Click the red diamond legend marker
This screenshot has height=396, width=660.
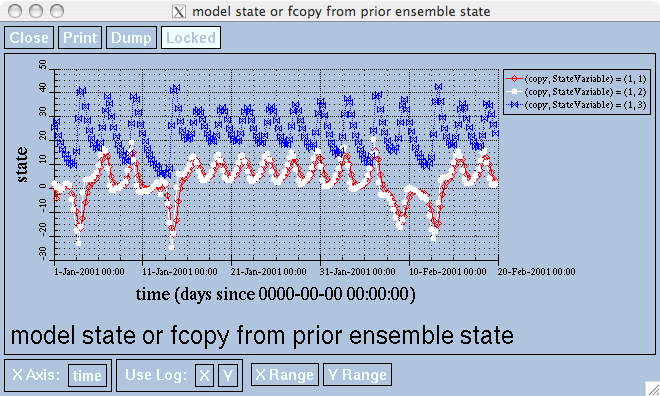coord(514,79)
